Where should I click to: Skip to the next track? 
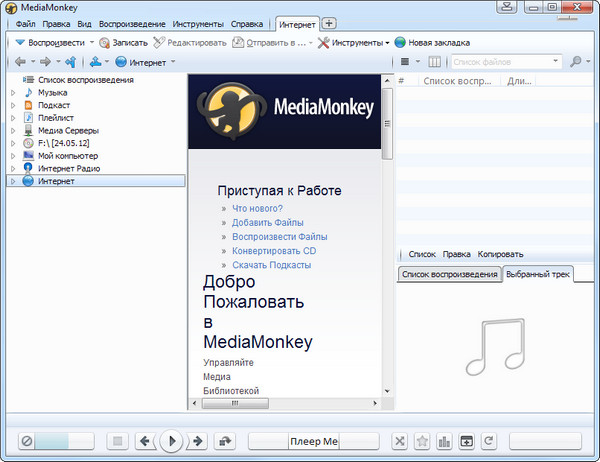coord(198,441)
